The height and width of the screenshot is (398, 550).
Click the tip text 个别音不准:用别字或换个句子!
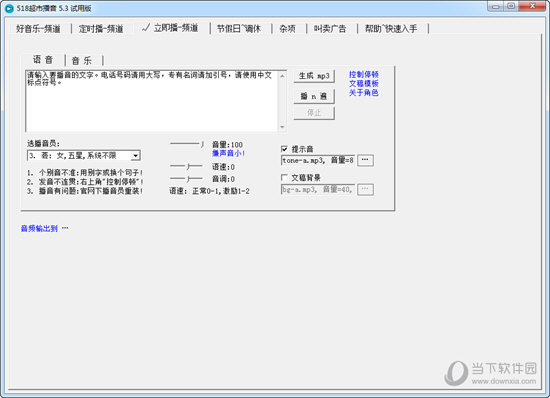click(x=85, y=173)
